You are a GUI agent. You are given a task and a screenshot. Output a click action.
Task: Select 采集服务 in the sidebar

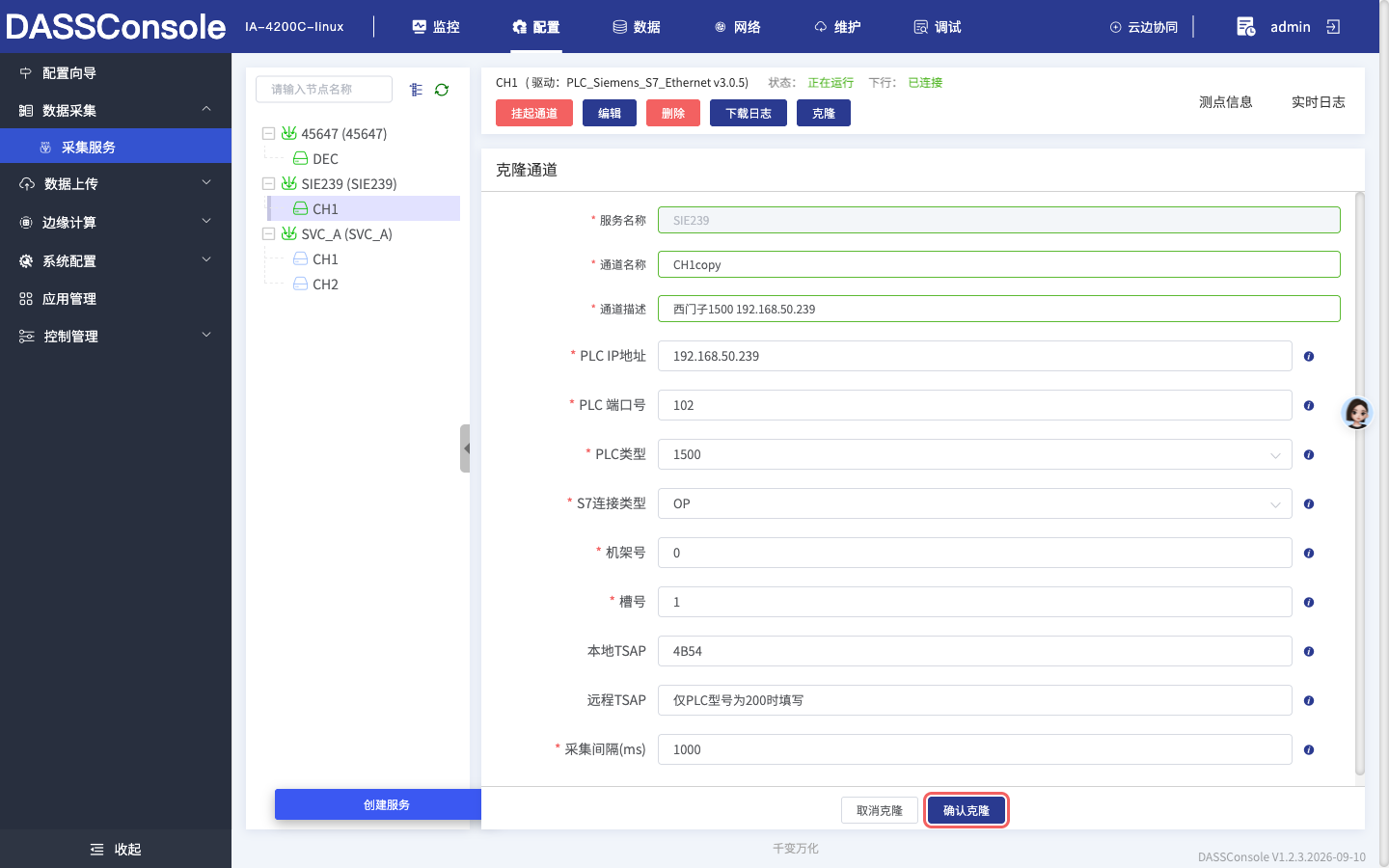[116, 147]
